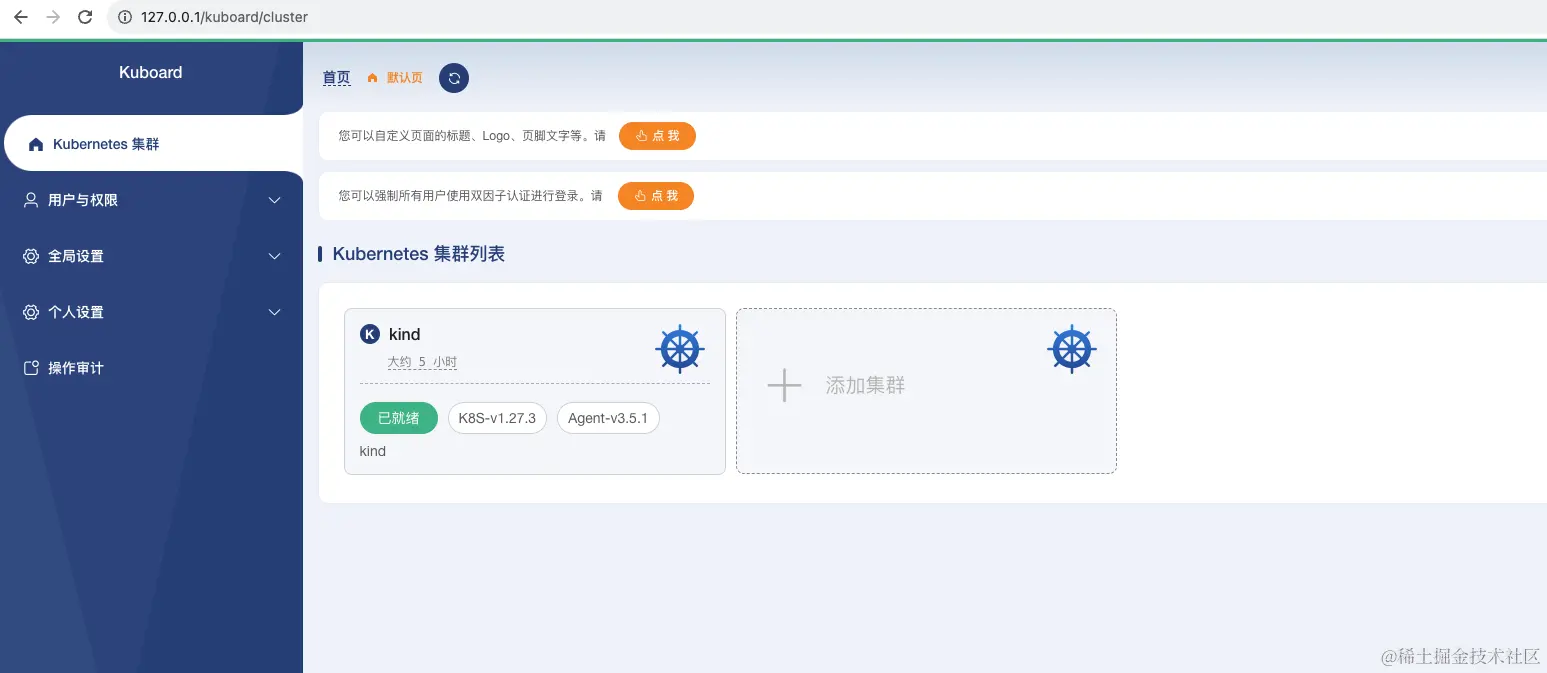Viewport: 1547px width, 673px height.
Task: Click the 大约 5 小时 timestamp
Action: tap(423, 362)
